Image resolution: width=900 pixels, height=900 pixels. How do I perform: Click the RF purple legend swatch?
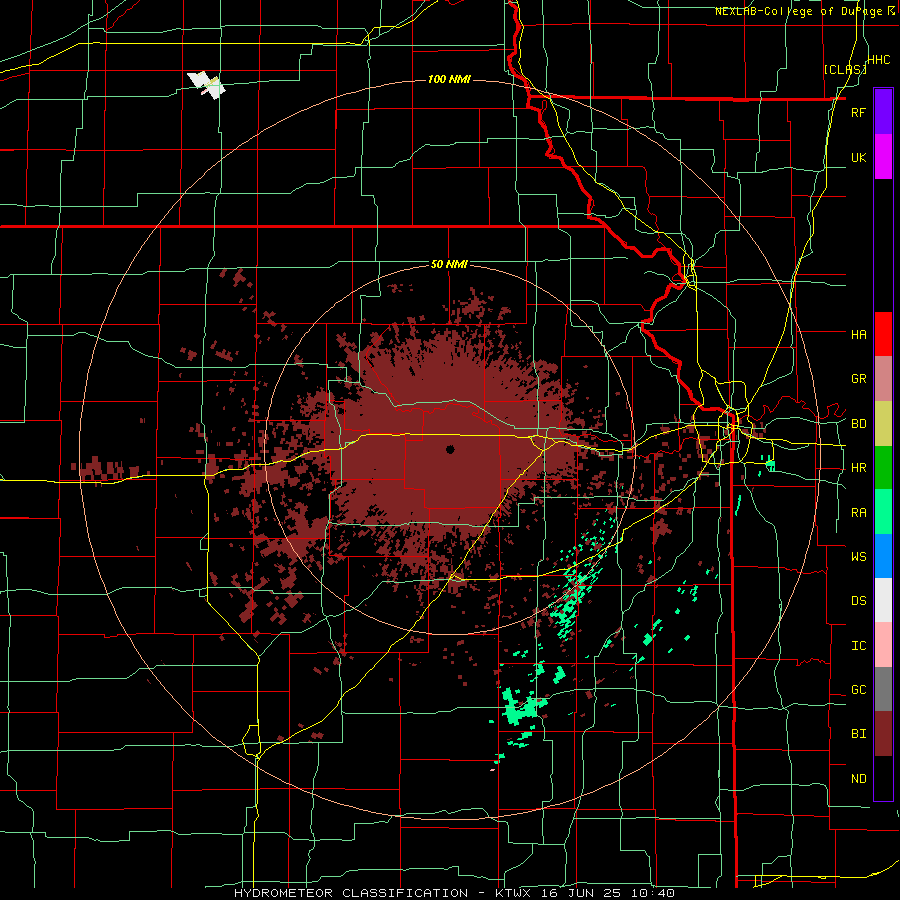883,112
